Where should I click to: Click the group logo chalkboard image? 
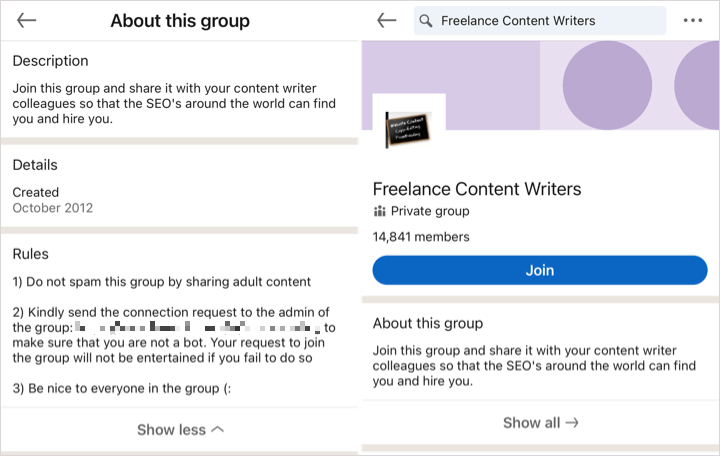[408, 129]
